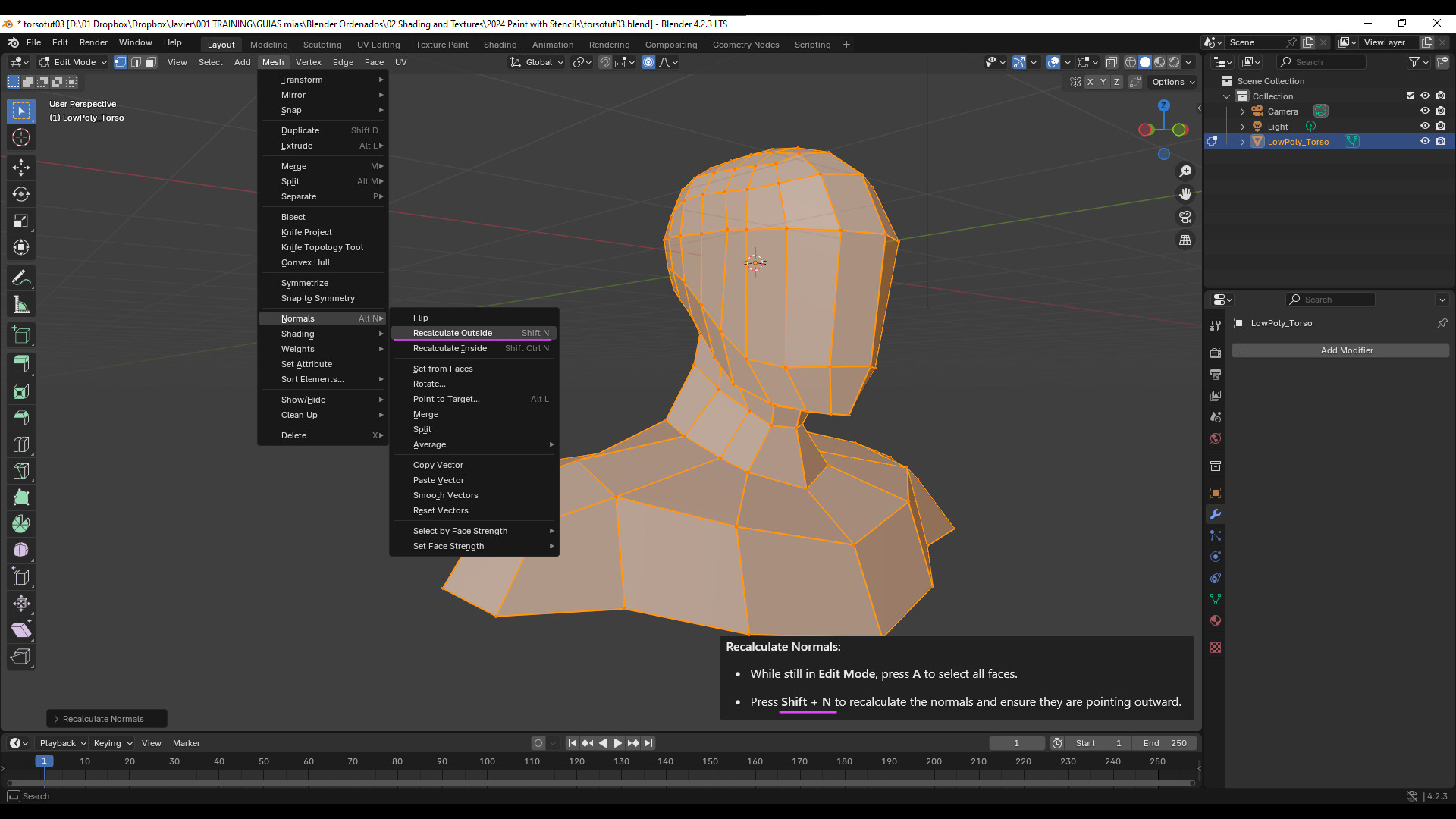
Task: Select the Knife tool
Action: [21, 471]
